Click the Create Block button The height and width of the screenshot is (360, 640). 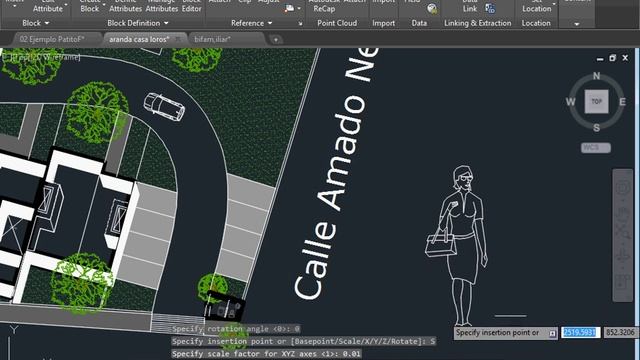click(x=90, y=6)
